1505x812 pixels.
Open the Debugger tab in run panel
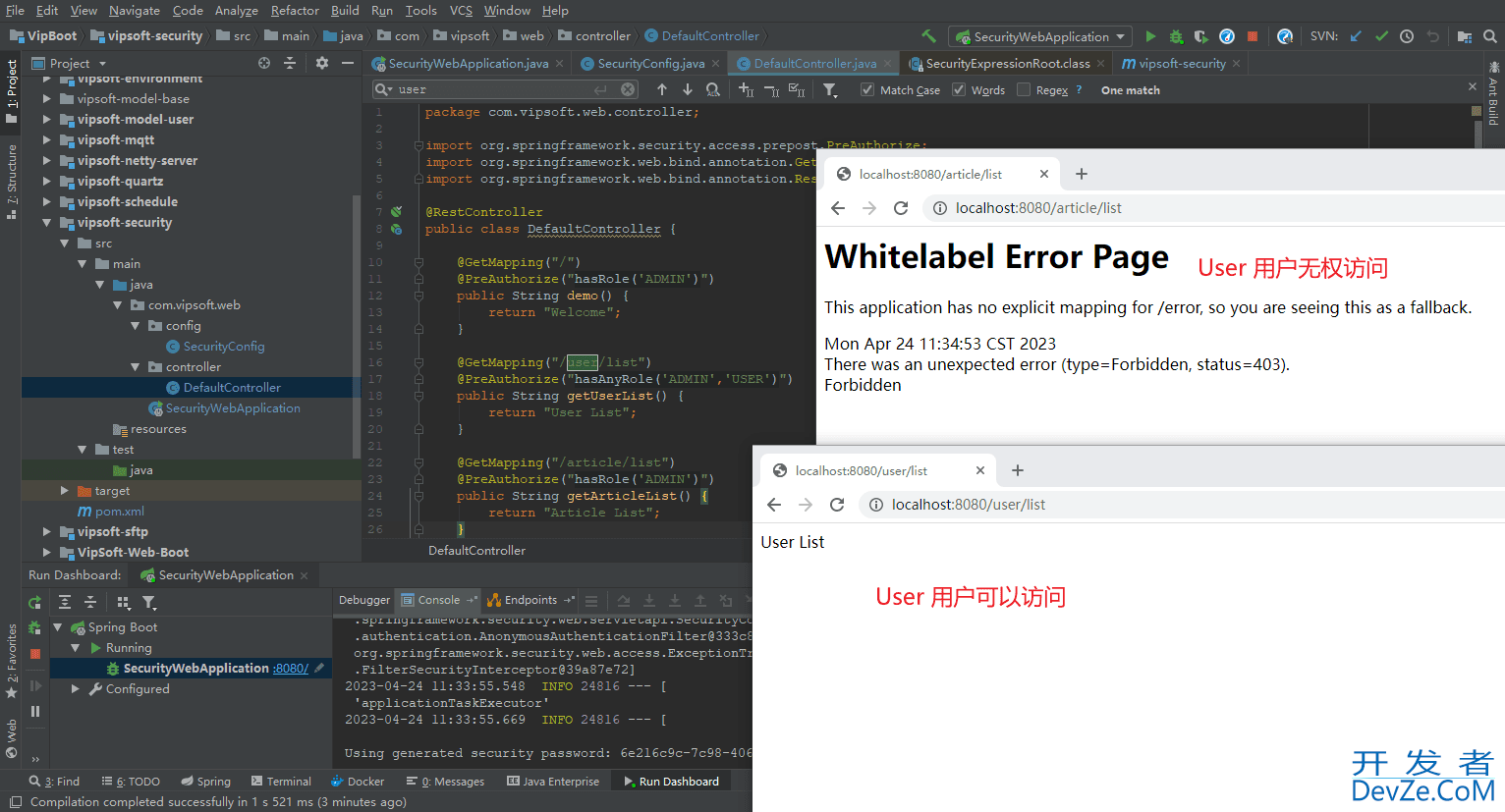(x=364, y=600)
